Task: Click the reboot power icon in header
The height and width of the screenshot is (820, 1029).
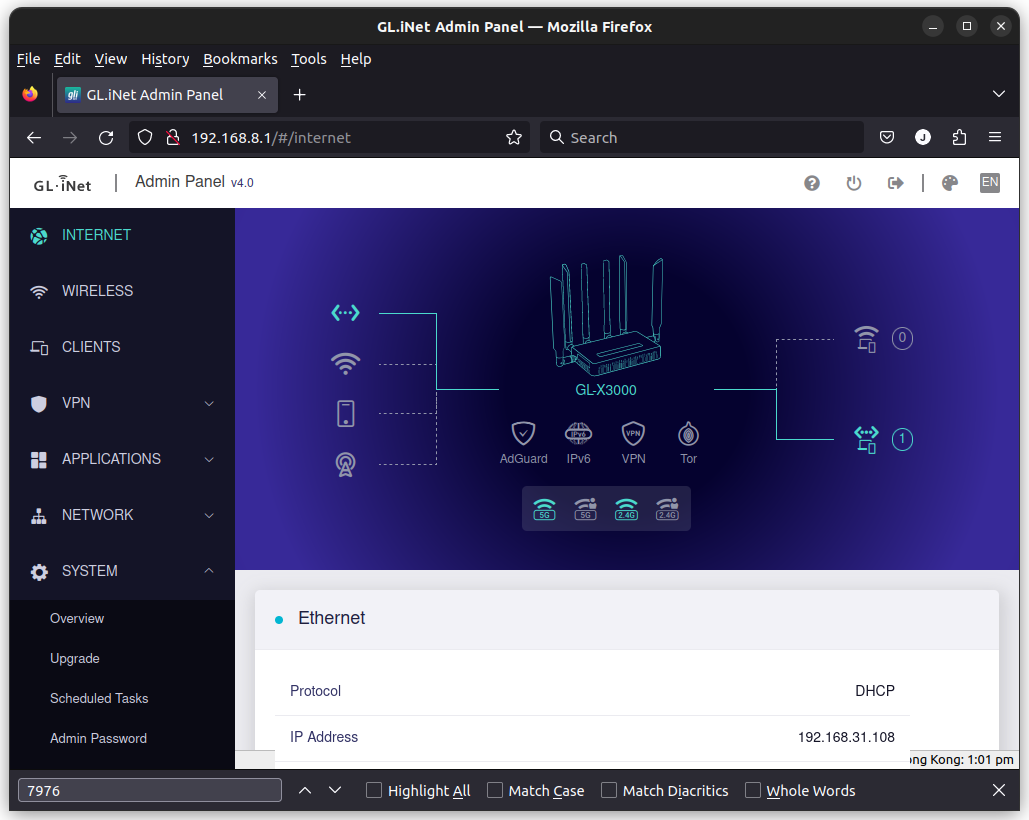Action: pos(854,183)
